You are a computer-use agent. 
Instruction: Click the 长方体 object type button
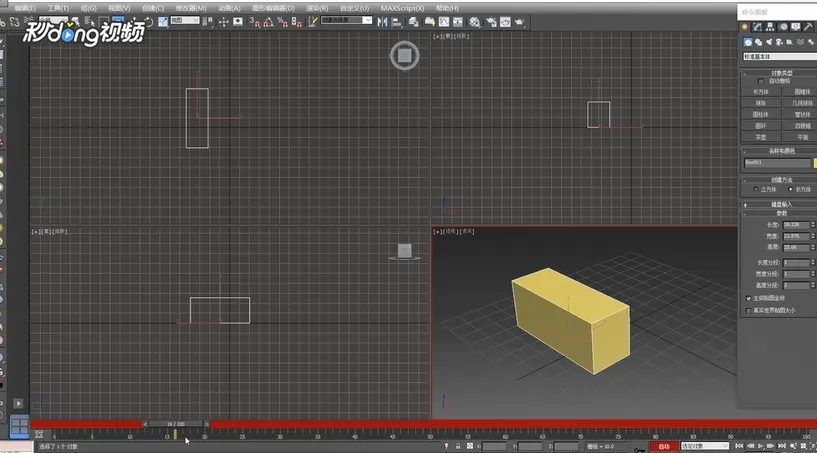coord(761,92)
